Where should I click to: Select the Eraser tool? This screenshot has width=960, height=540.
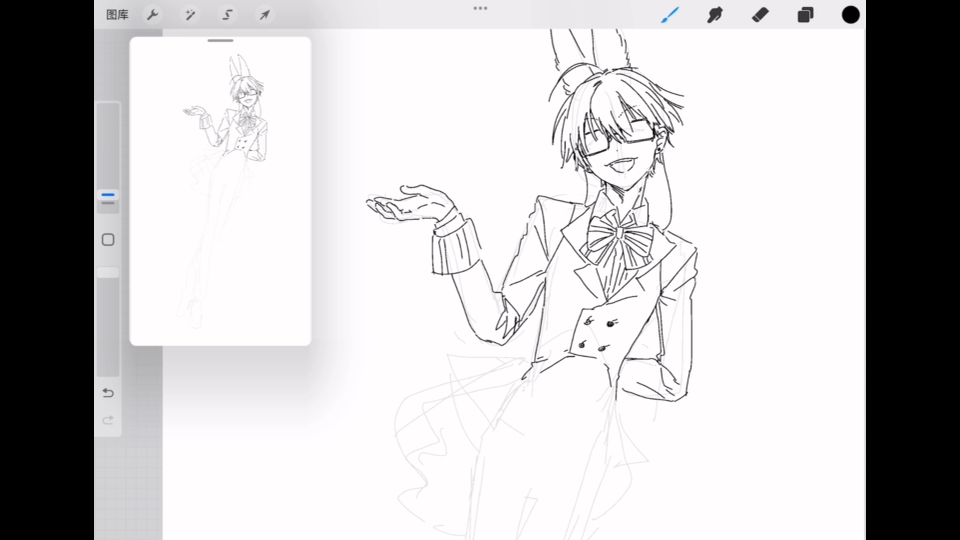pos(760,15)
